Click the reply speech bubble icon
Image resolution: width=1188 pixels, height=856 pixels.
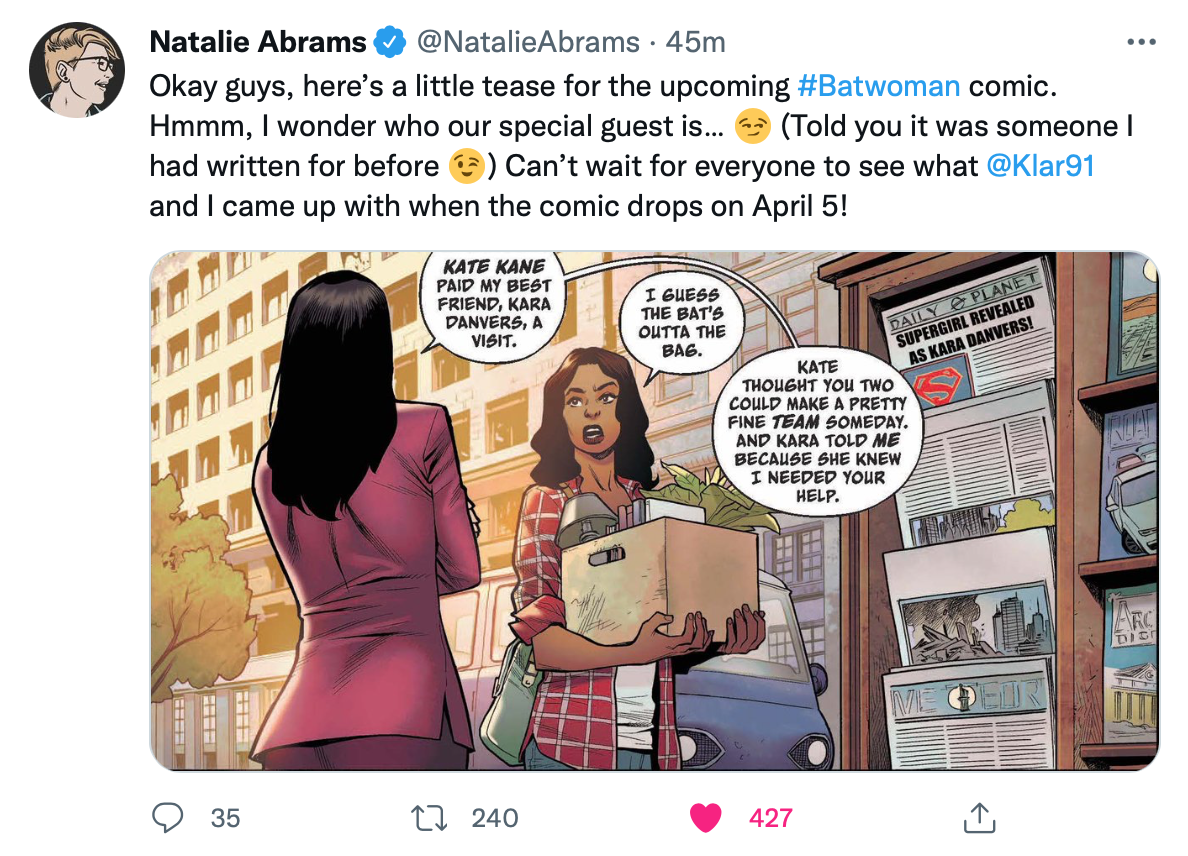click(x=167, y=817)
